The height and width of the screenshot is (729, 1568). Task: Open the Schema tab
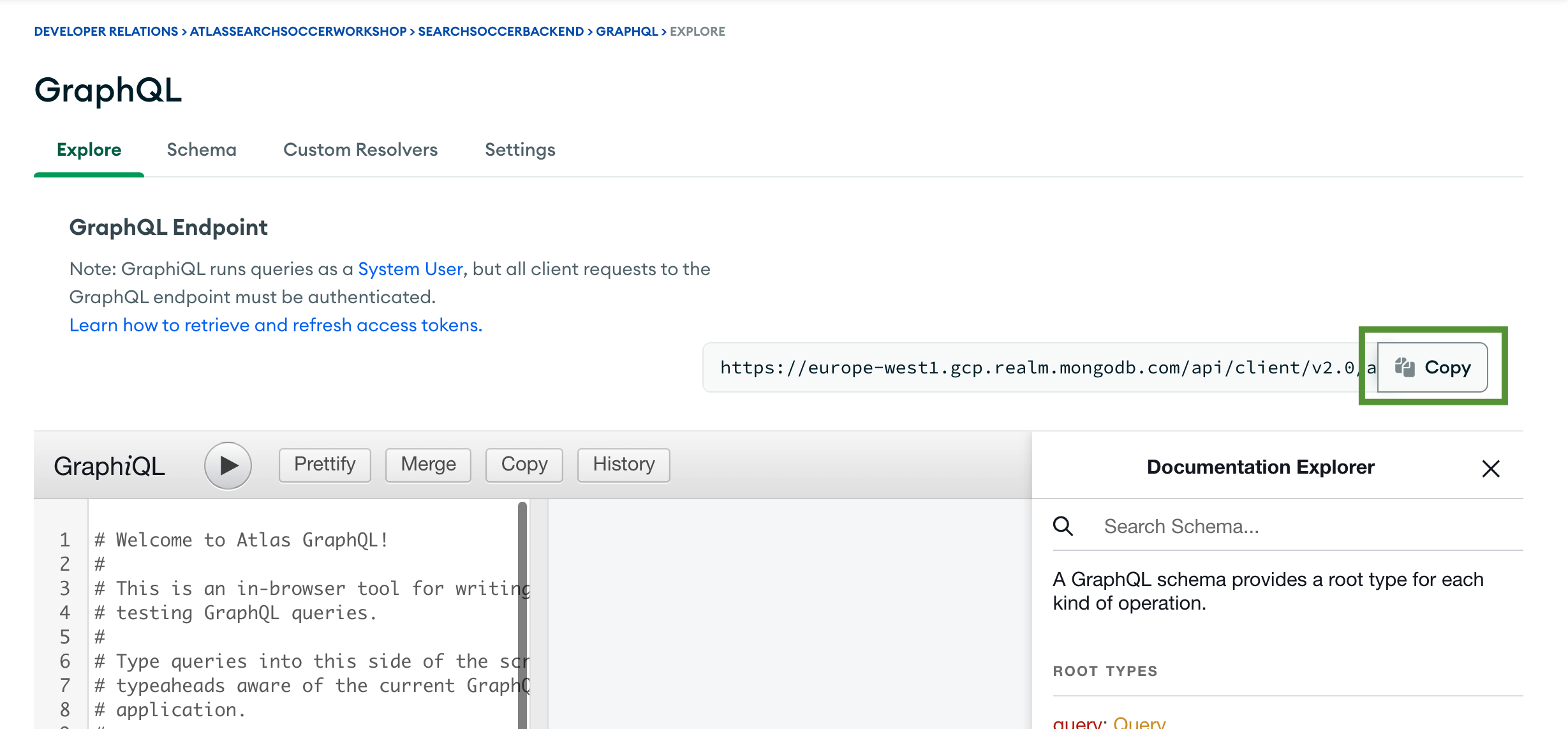(202, 149)
